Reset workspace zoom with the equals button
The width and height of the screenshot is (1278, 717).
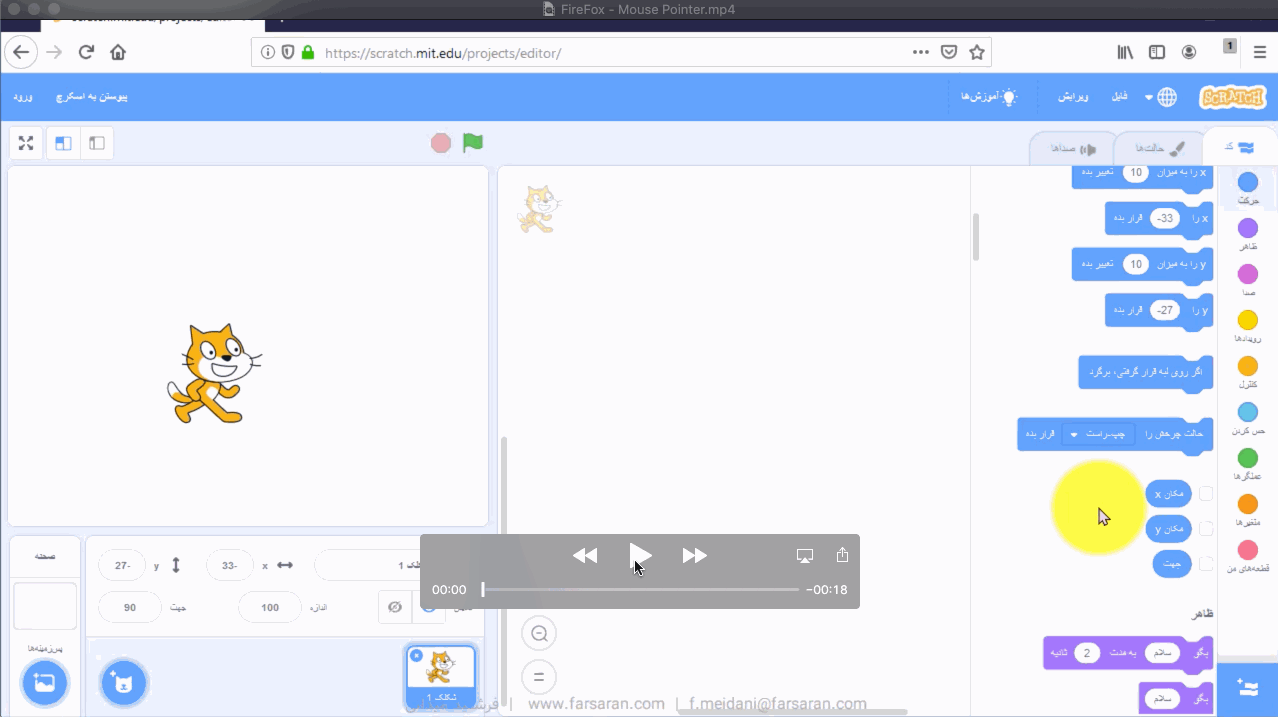click(x=539, y=677)
